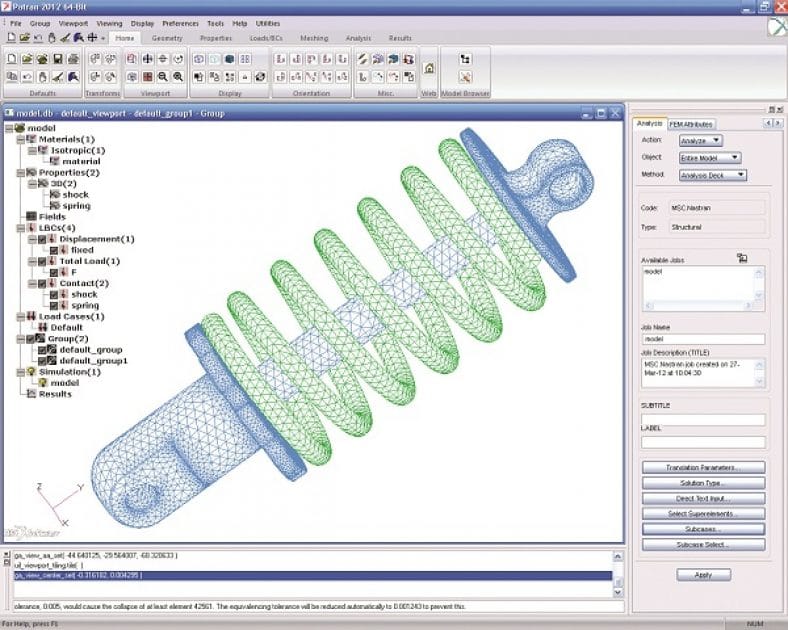Switch to the Geometry ribbon tab

coord(167,38)
